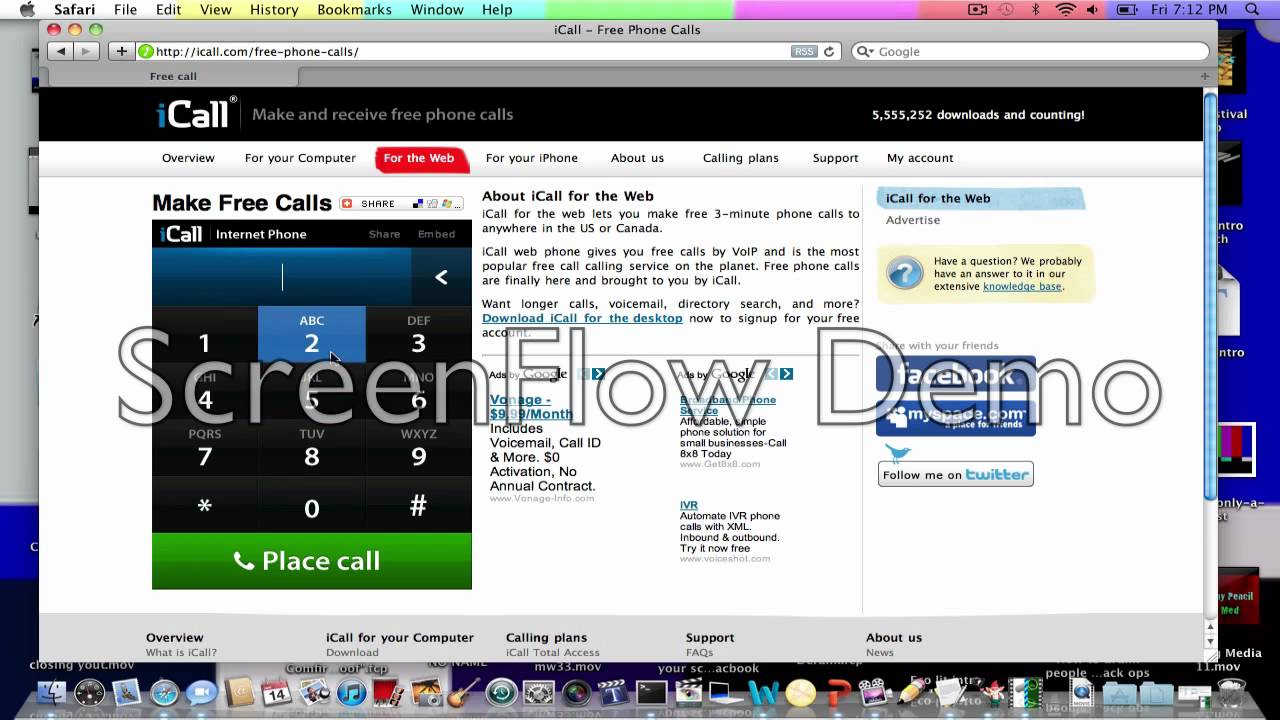
Task: Click the backspace arrow in the phone display
Action: [441, 277]
